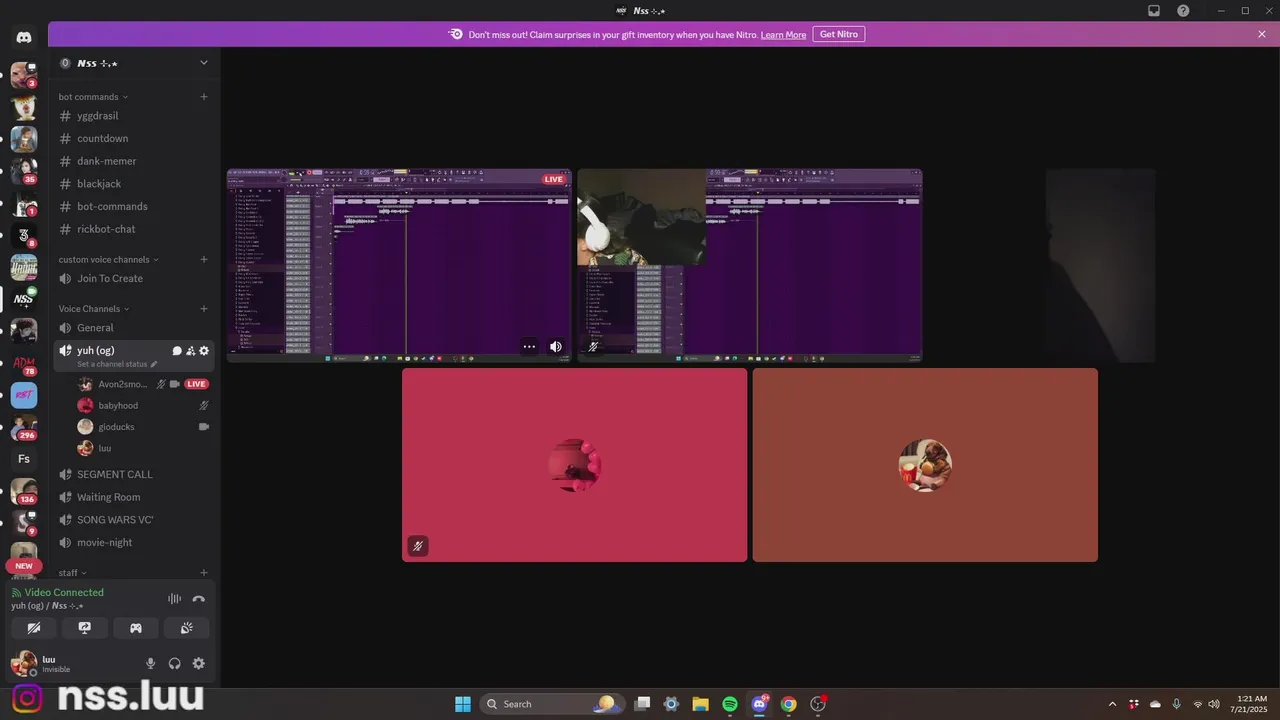This screenshot has width=1280, height=720.
Task: Focus the brown avatar participant tile
Action: coord(925,465)
